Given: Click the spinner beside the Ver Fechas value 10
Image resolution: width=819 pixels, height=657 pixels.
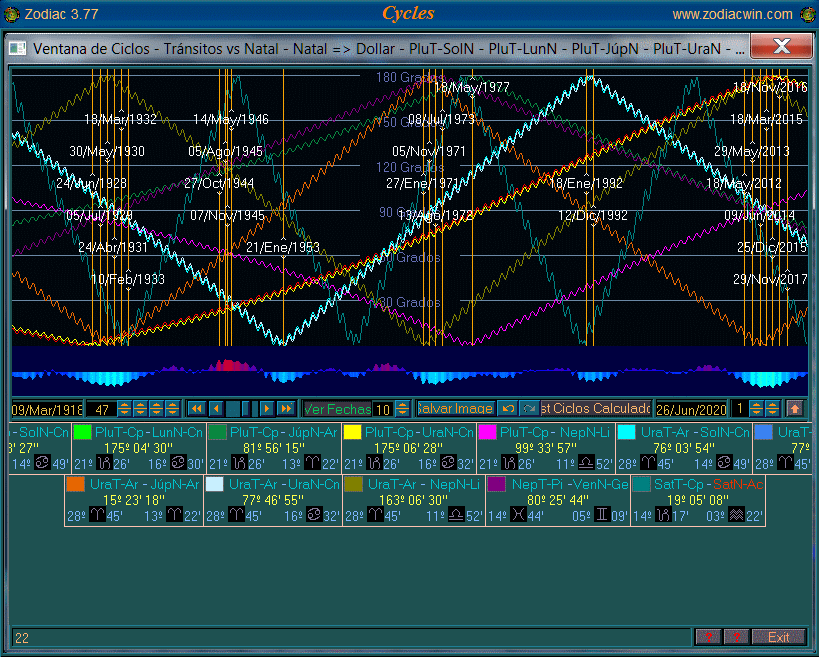Looking at the screenshot, I should point(402,409).
